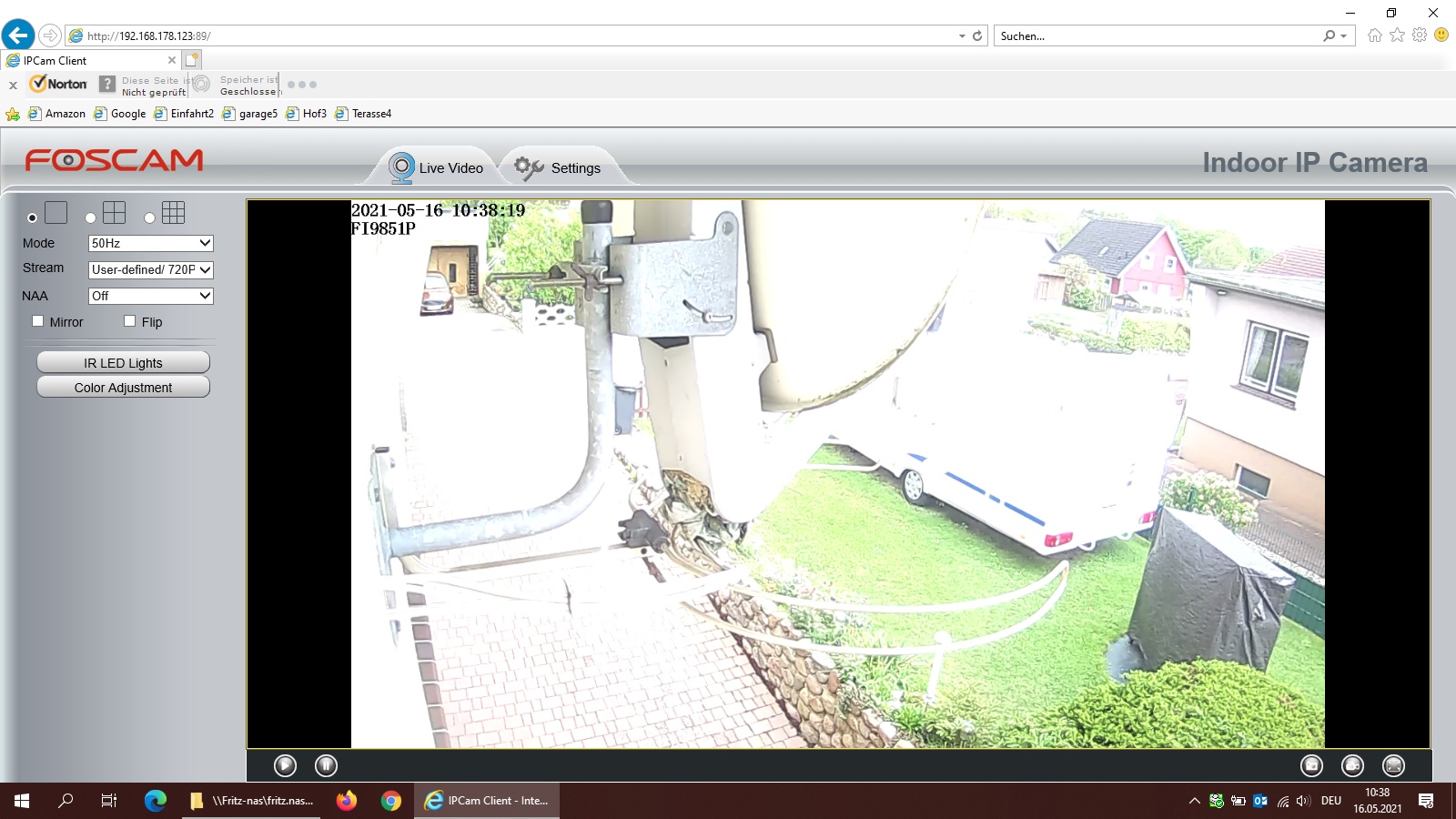Enable the Flip checkbox
The image size is (1456, 819).
(130, 321)
